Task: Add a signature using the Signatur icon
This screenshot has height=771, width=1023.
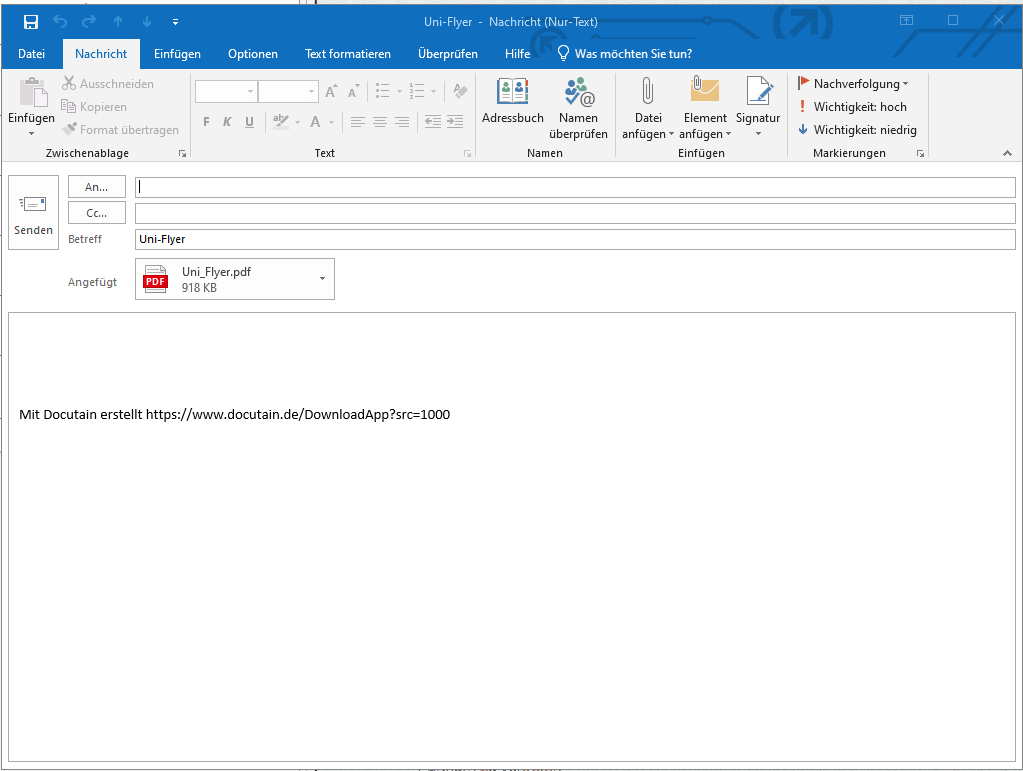Action: tap(757, 105)
